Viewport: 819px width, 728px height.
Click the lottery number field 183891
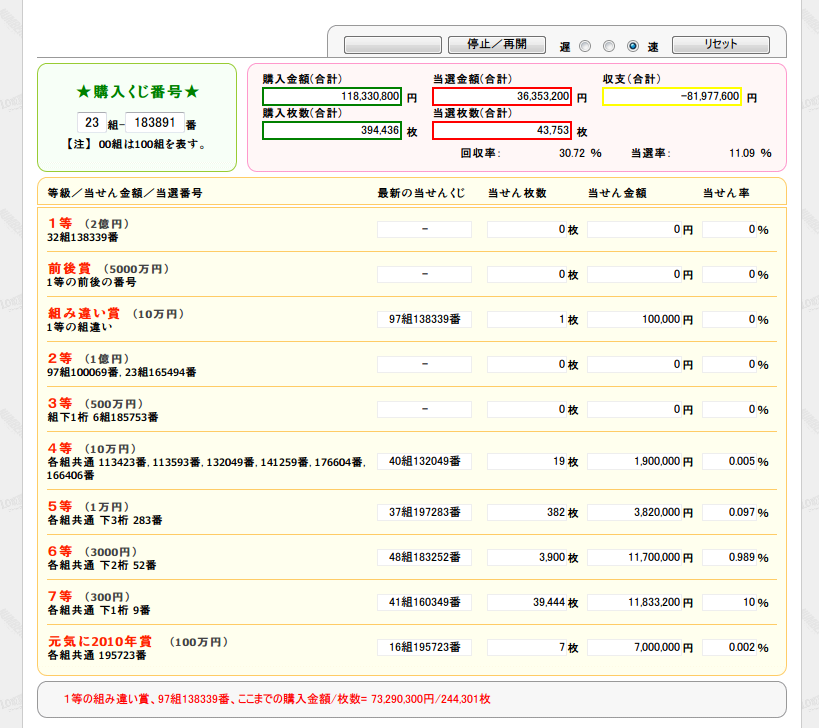click(155, 123)
